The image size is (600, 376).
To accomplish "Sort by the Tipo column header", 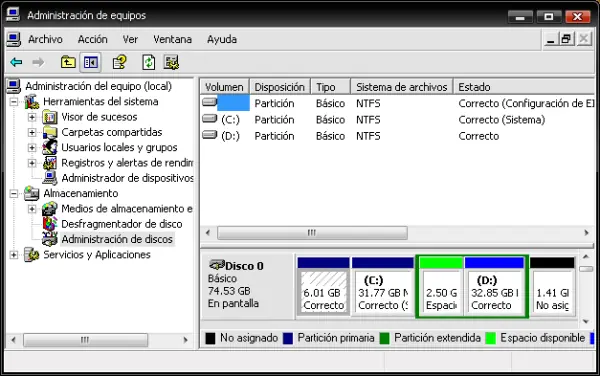I will pyautogui.click(x=331, y=87).
